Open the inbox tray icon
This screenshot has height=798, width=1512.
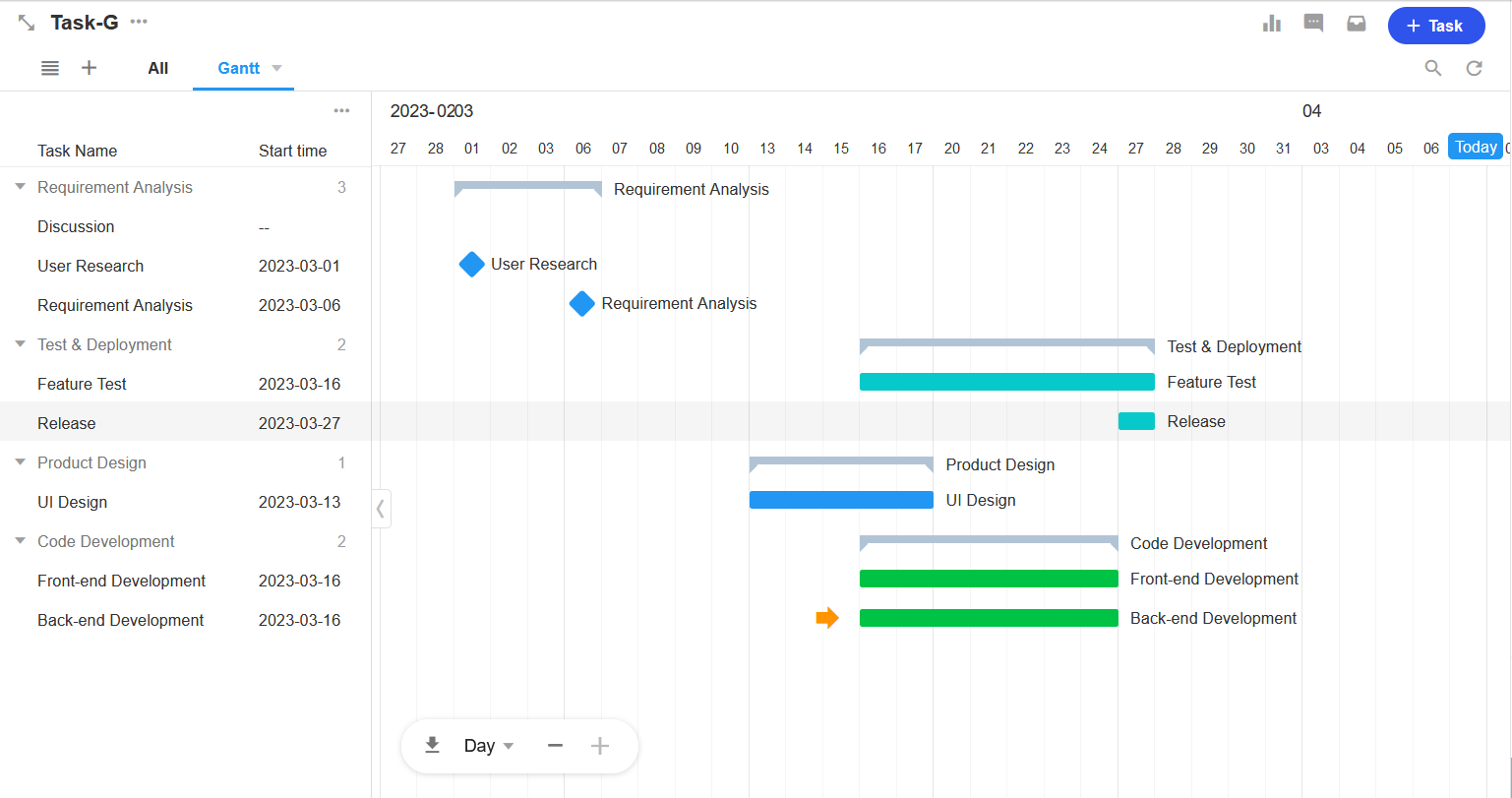1357,24
